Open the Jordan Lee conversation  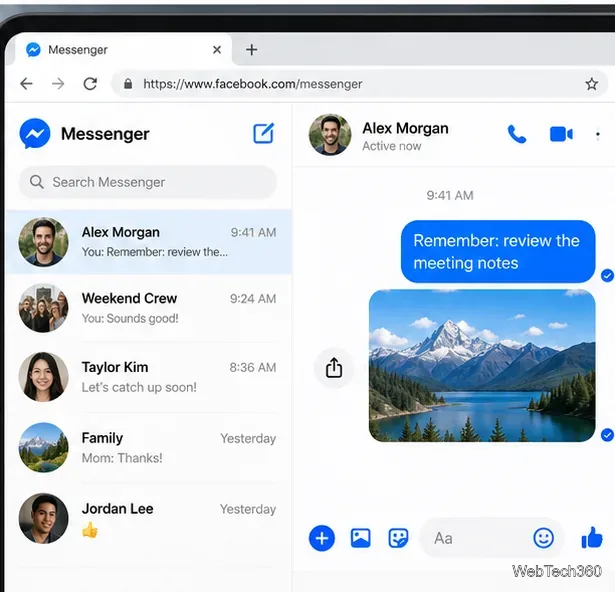149,518
